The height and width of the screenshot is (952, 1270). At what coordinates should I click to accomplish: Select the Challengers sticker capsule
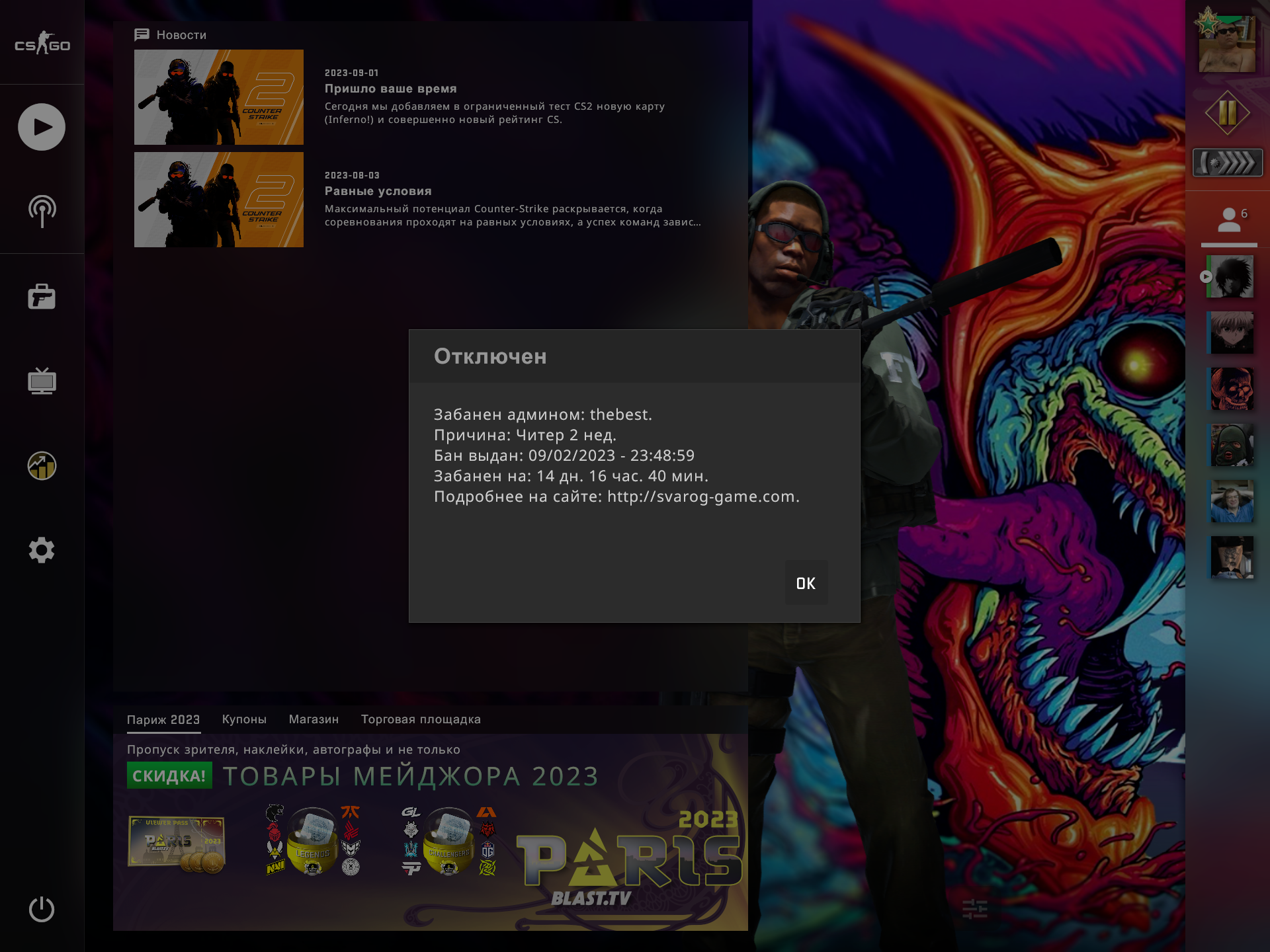tap(448, 841)
